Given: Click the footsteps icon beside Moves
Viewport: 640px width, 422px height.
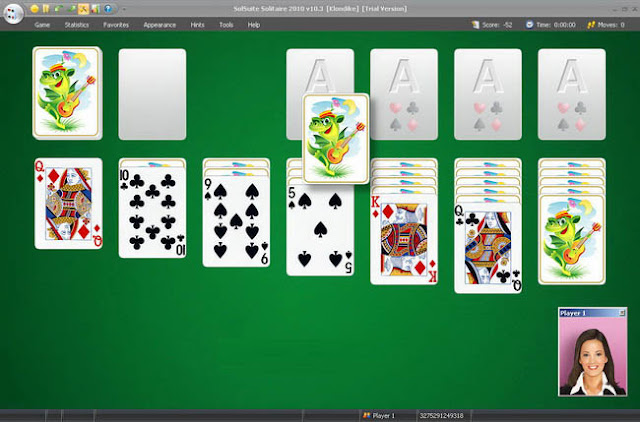Looking at the screenshot, I should coord(591,25).
